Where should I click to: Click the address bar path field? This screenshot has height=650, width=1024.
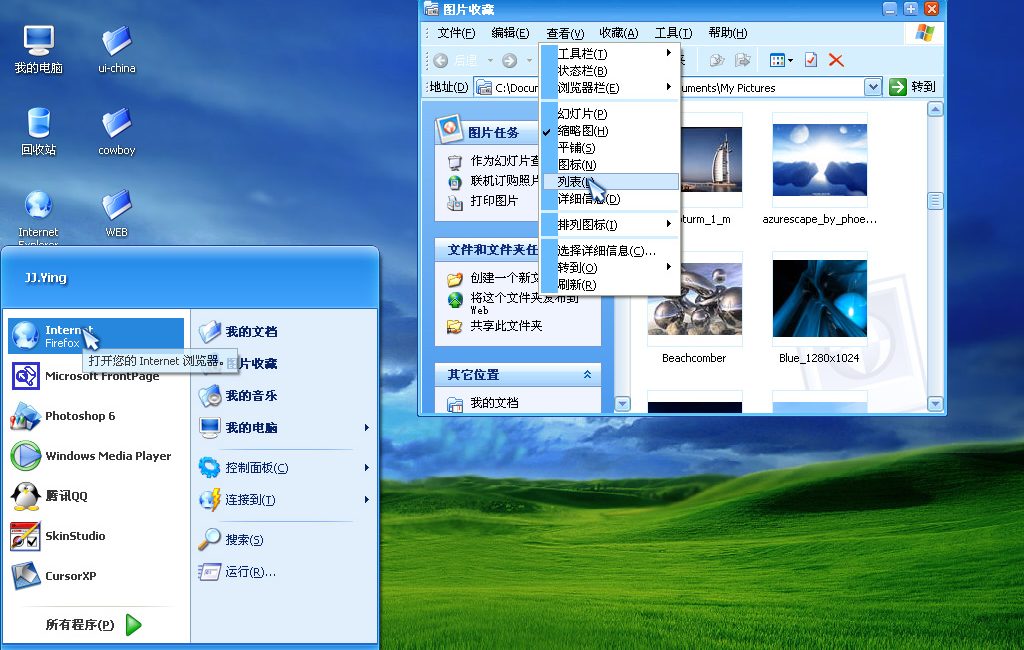[677, 87]
